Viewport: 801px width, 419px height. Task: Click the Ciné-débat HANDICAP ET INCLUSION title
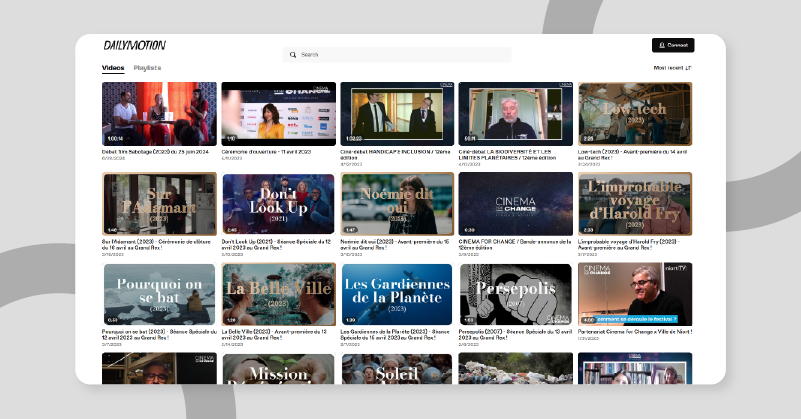(x=395, y=155)
